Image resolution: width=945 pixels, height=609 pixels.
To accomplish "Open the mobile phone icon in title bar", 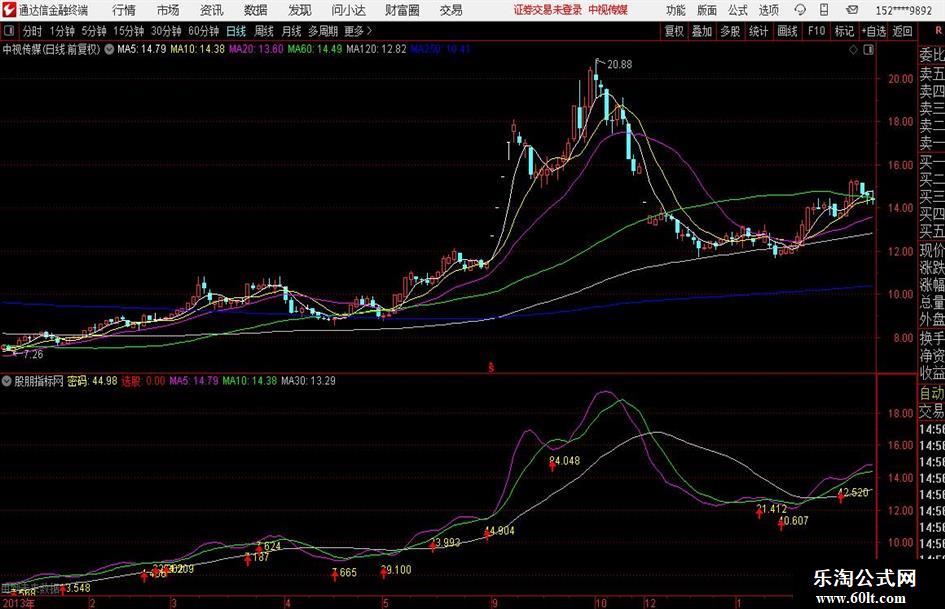I will (824, 10).
